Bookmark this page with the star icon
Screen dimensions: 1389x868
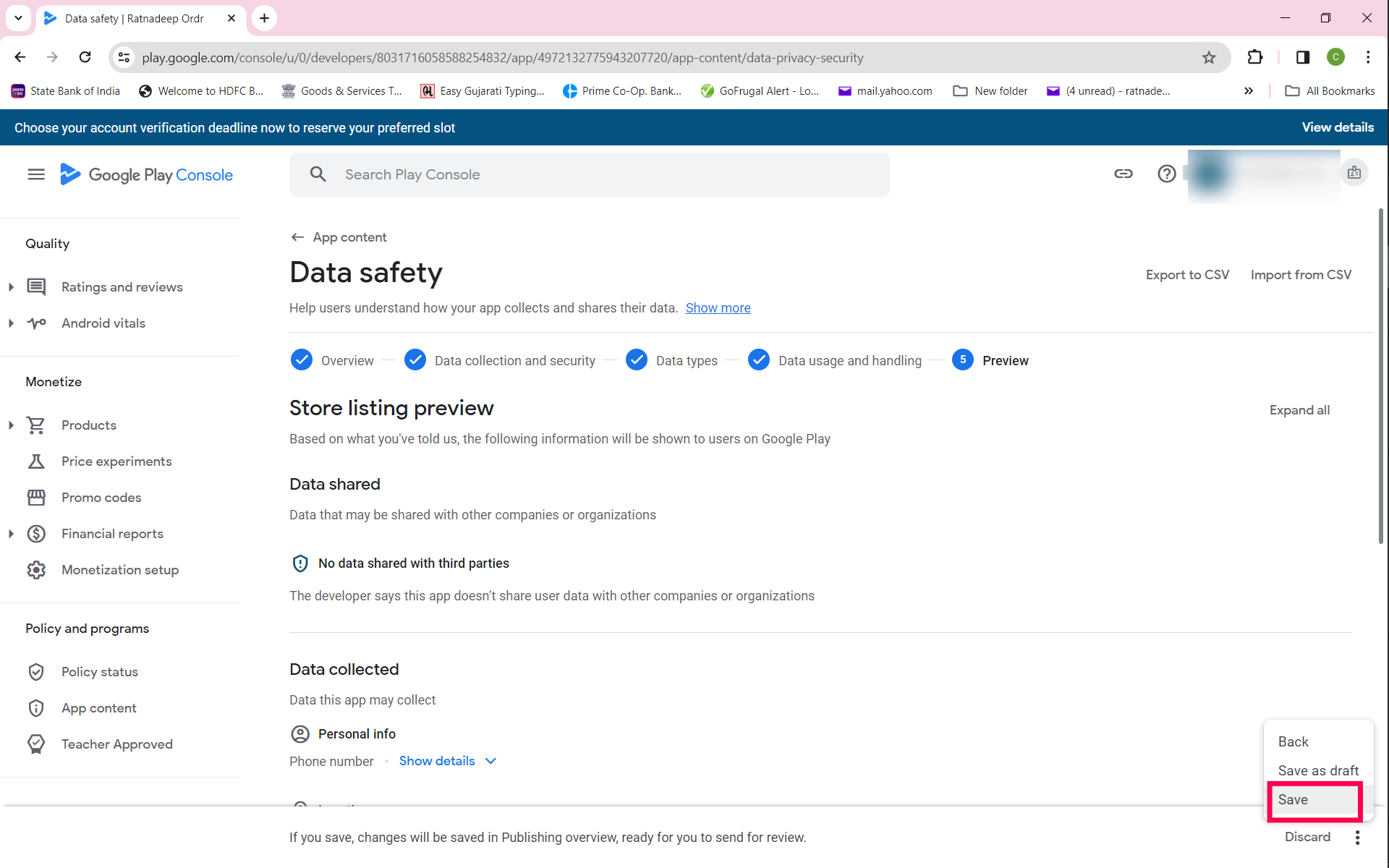pyautogui.click(x=1209, y=58)
